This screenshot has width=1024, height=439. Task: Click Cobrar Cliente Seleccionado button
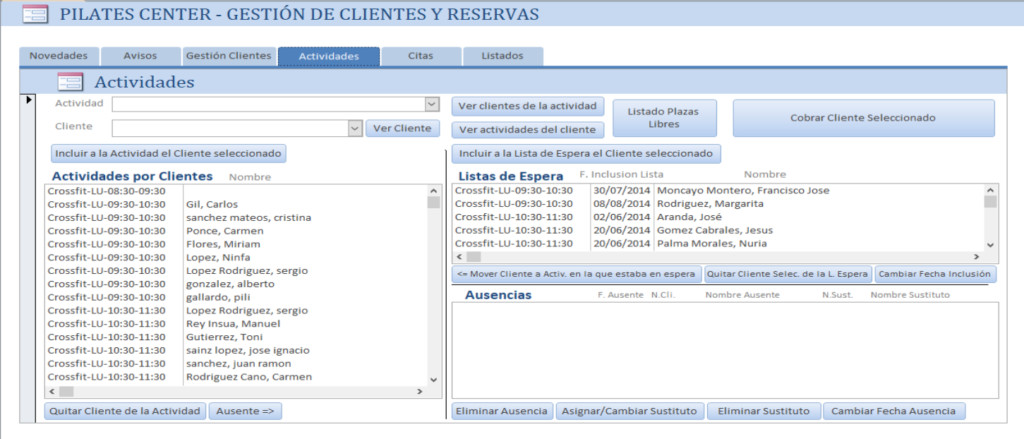[x=863, y=118]
